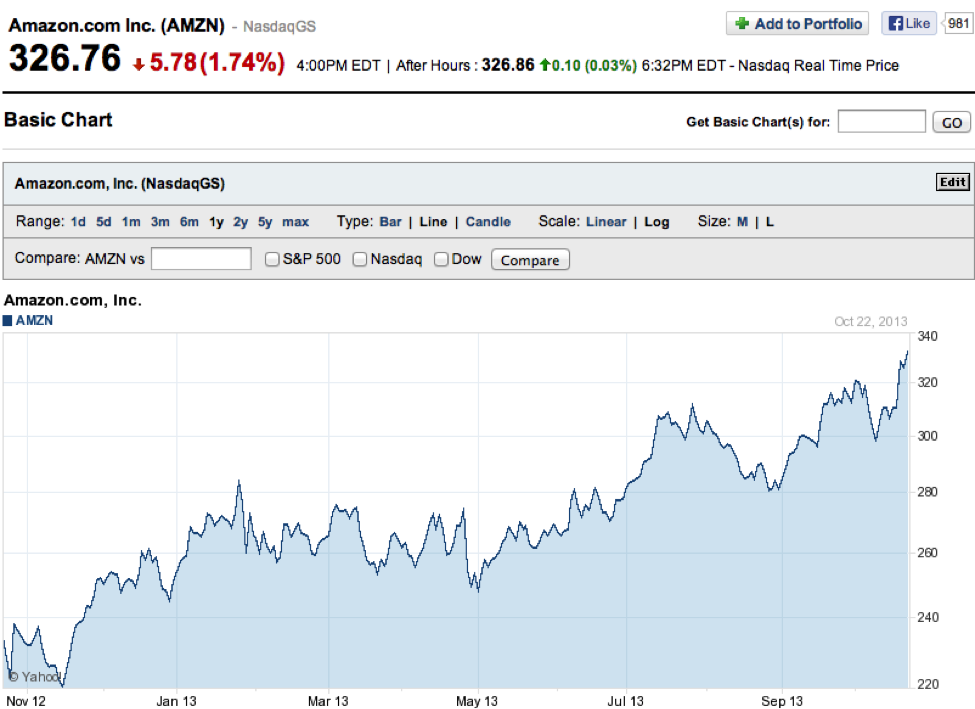
Task: Set chart size to M
Action: pos(742,222)
